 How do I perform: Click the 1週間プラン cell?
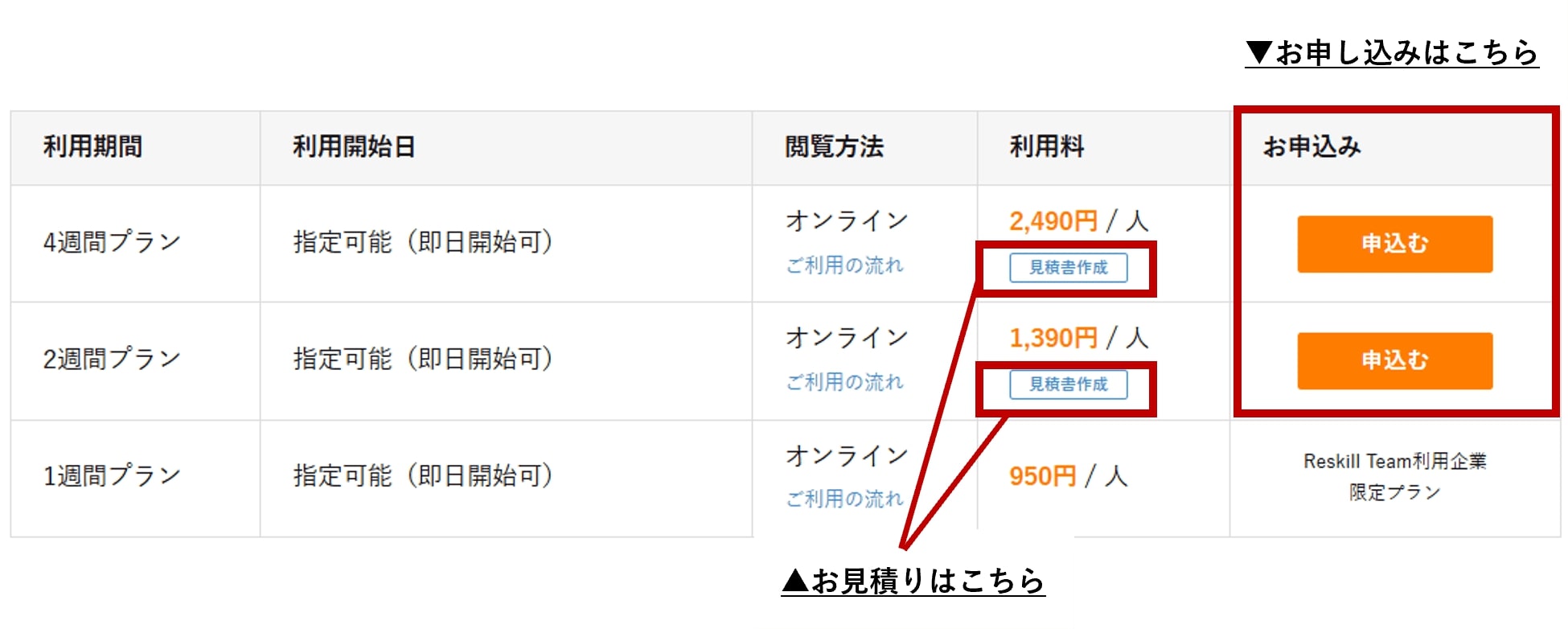112,475
